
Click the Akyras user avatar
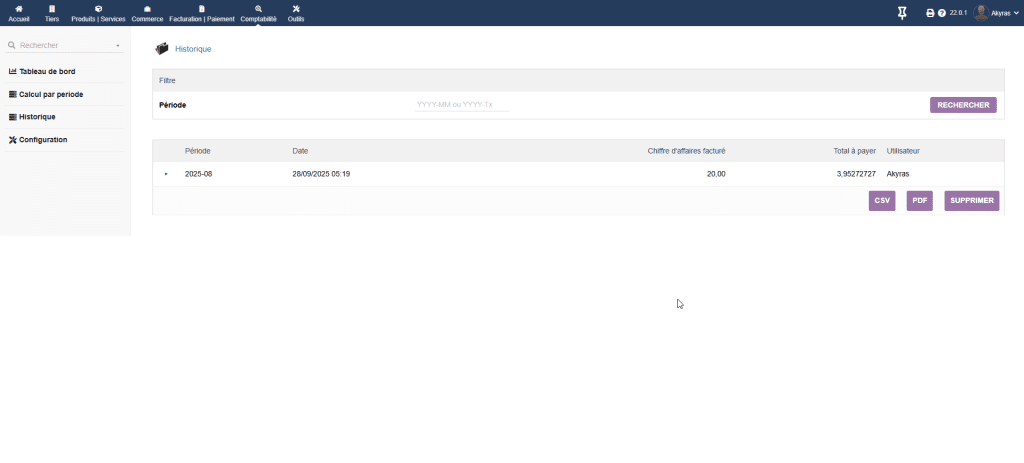coord(981,13)
